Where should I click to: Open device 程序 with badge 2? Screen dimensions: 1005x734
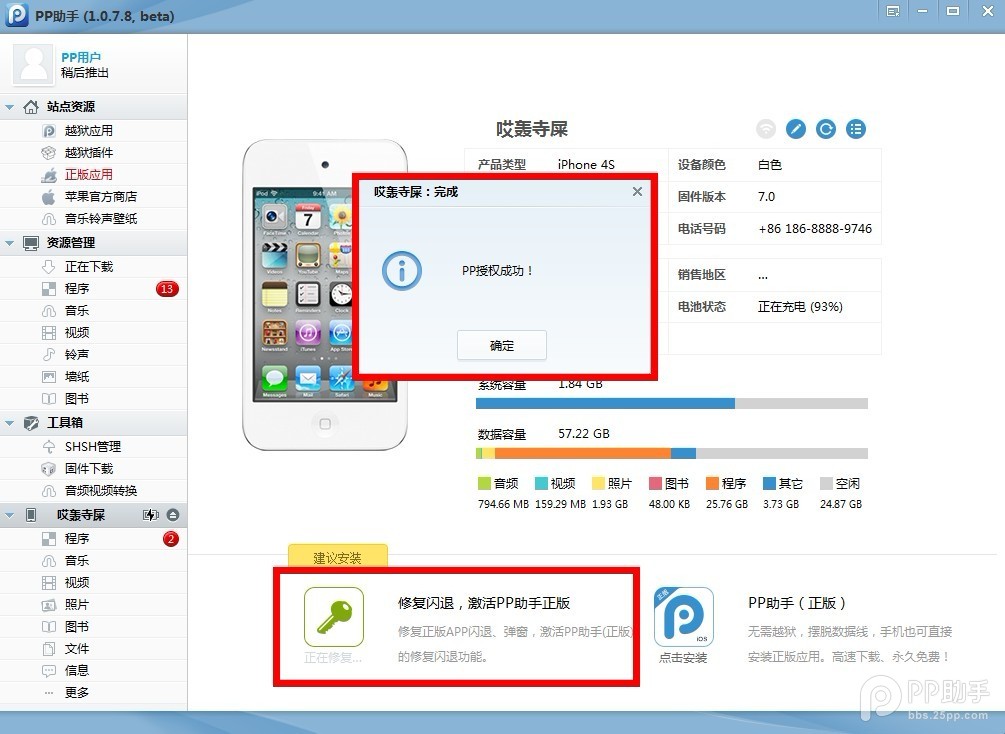click(x=76, y=538)
